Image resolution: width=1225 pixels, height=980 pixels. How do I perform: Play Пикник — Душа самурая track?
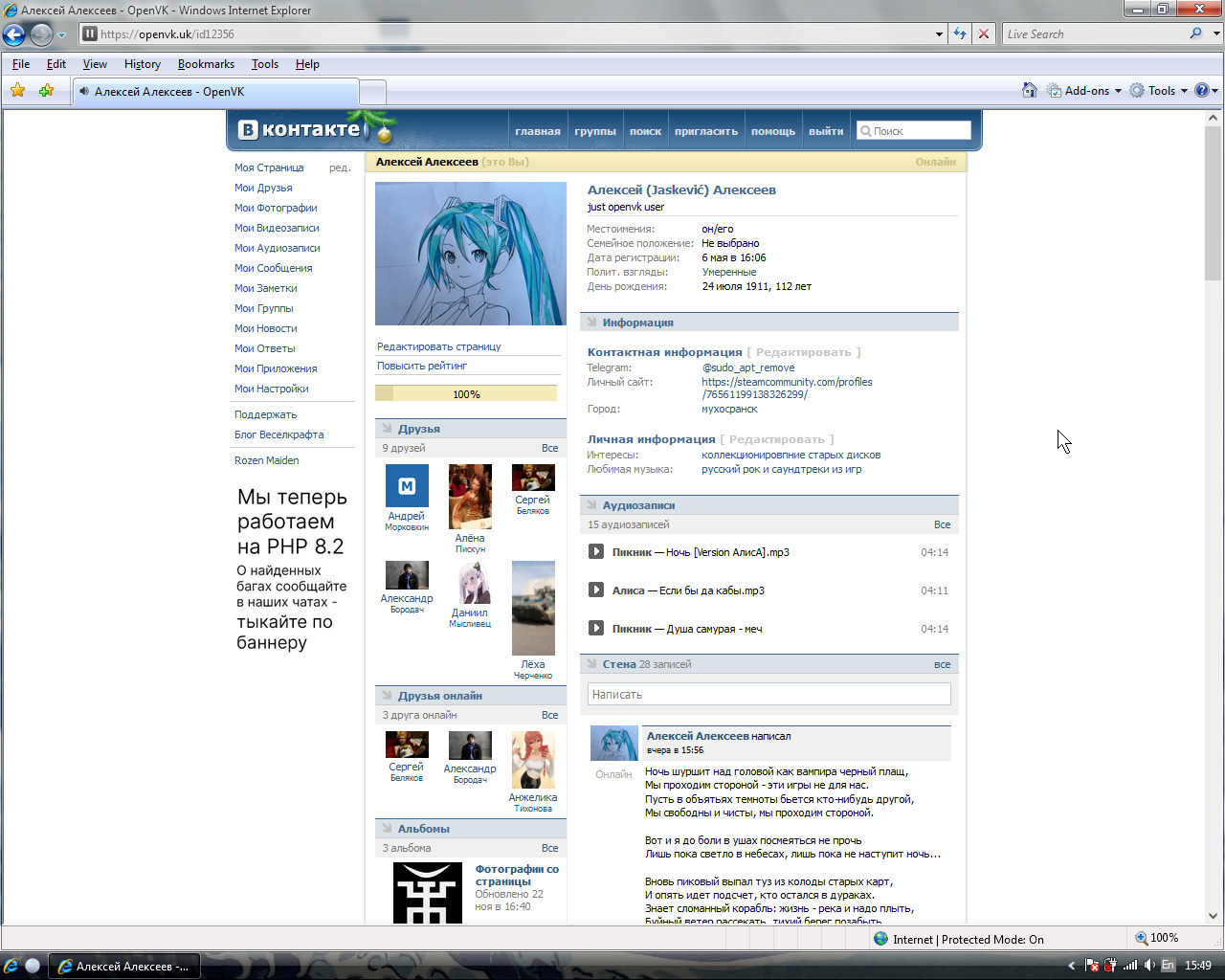coord(595,628)
